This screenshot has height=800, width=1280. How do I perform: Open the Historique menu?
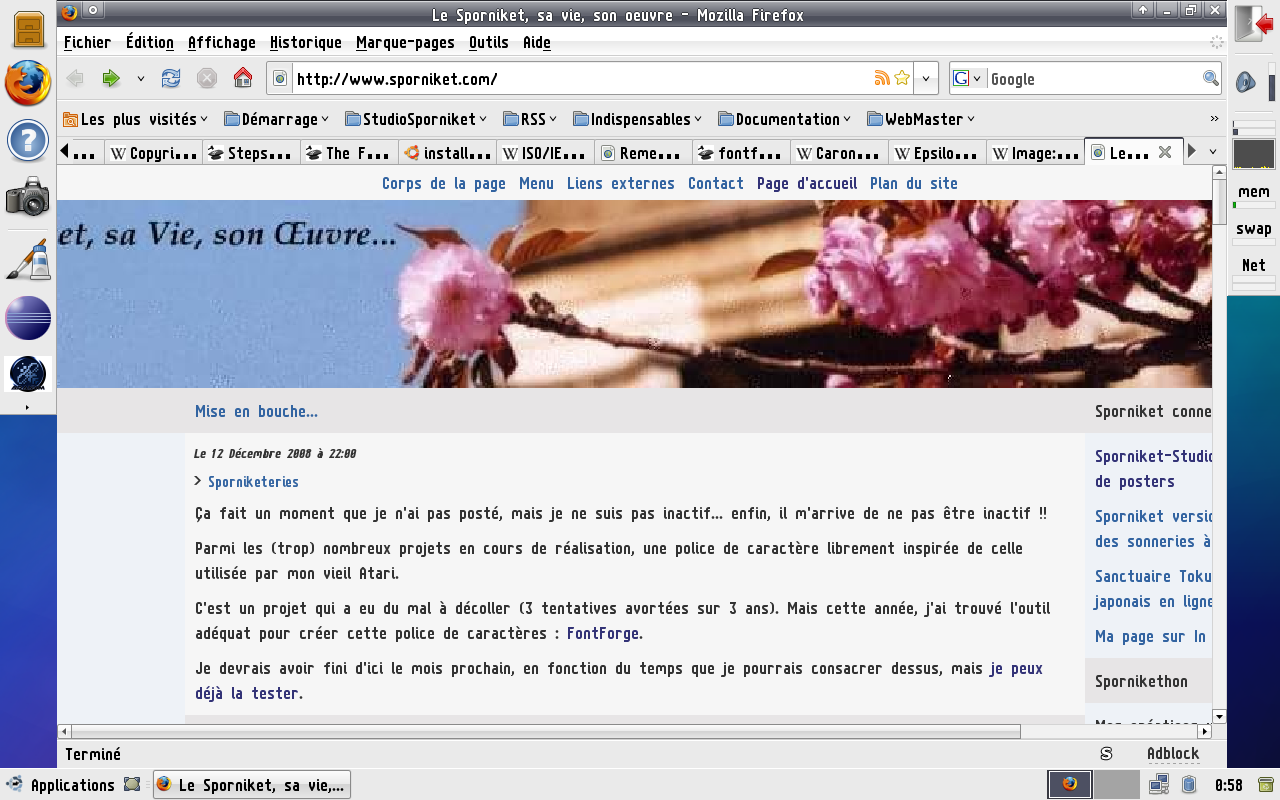coord(306,42)
